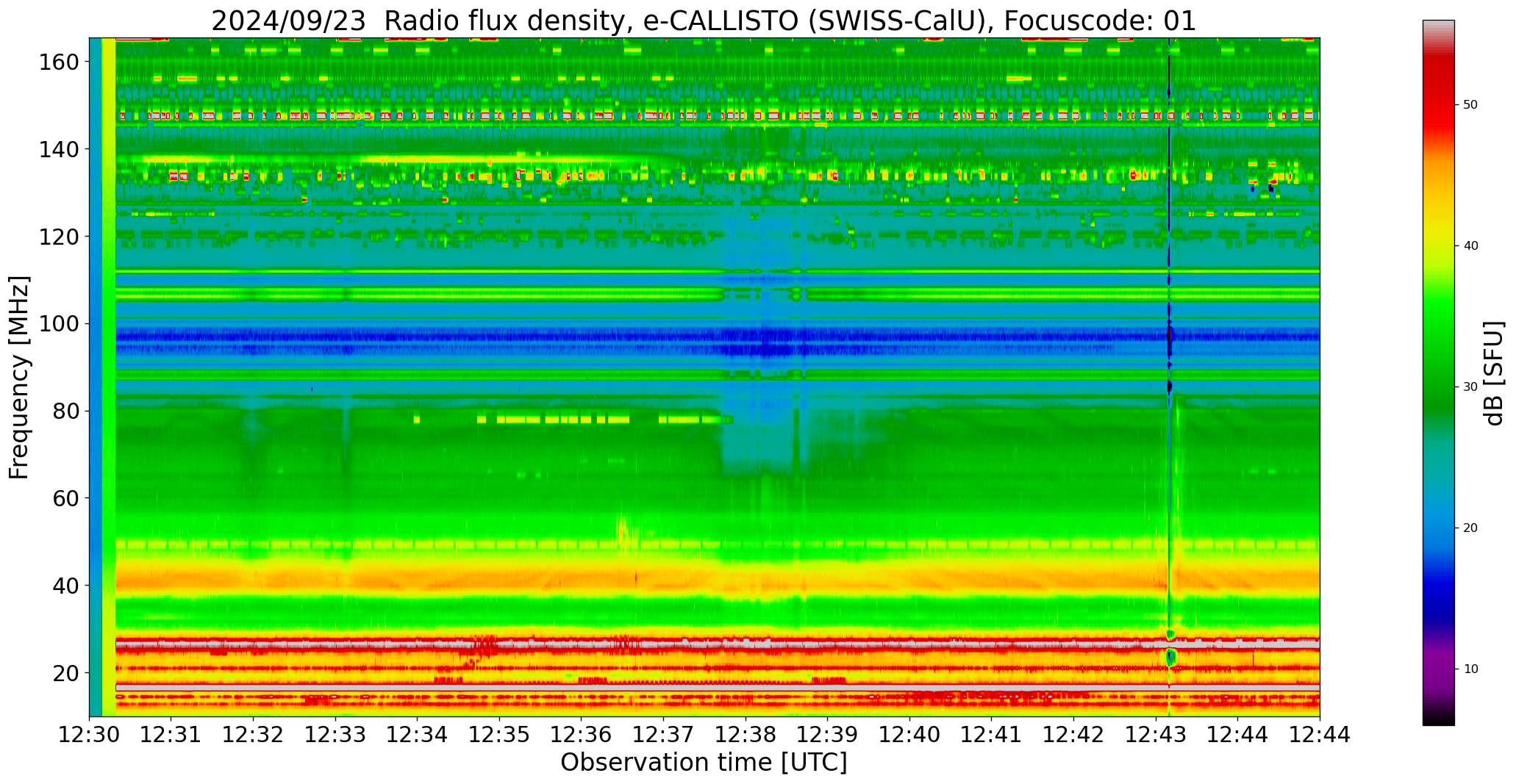This screenshot has width=1516, height=784.
Task: Click the colorbar tick label 50
Action: [1470, 105]
